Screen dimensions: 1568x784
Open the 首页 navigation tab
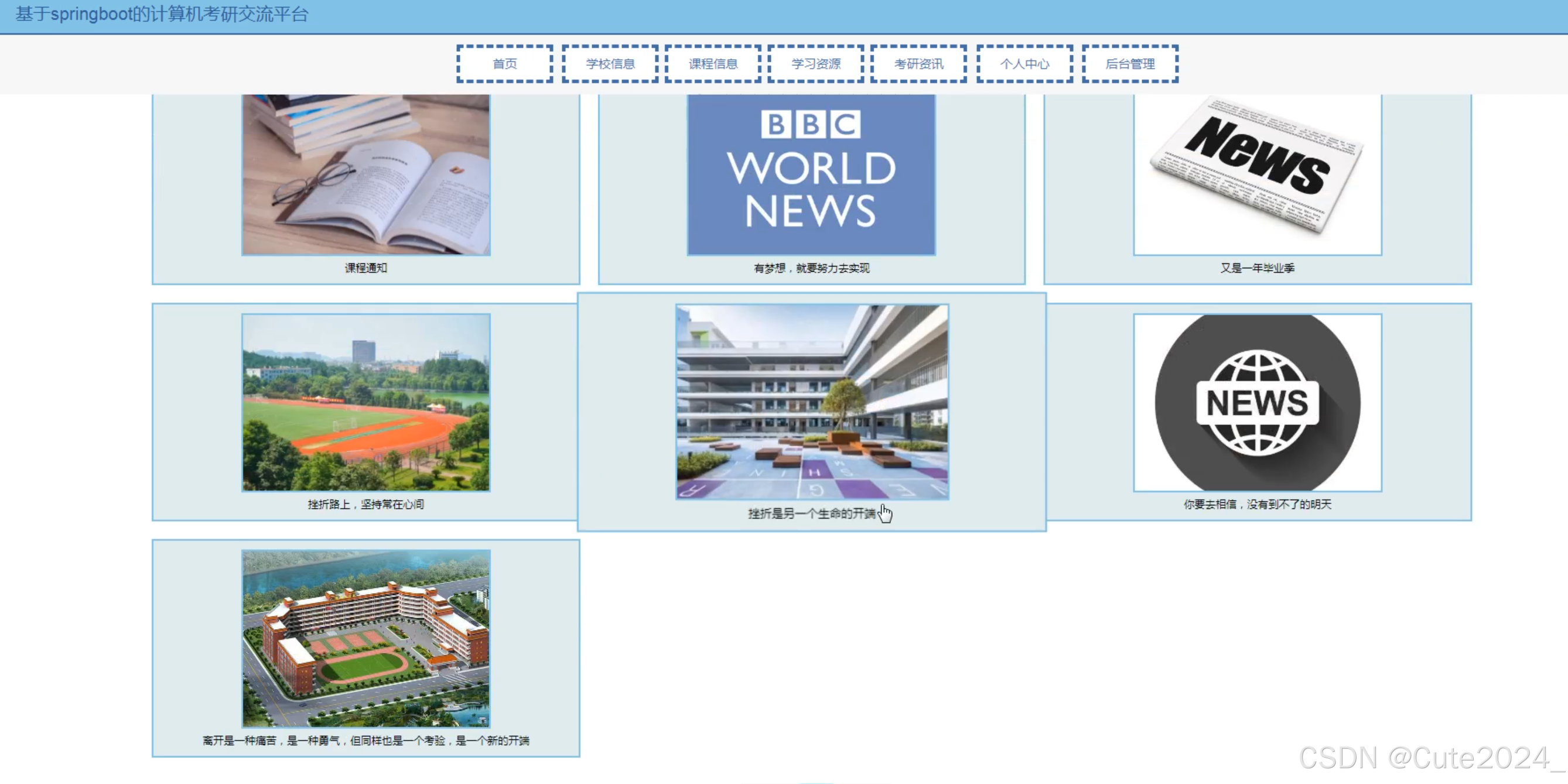(504, 64)
